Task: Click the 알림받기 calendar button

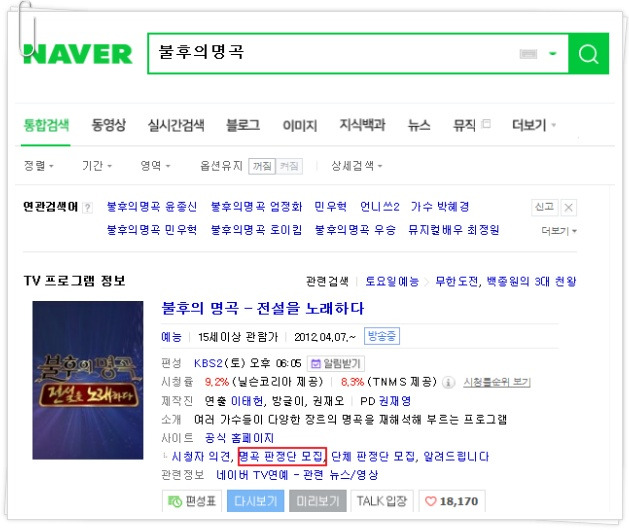Action: click(x=336, y=364)
